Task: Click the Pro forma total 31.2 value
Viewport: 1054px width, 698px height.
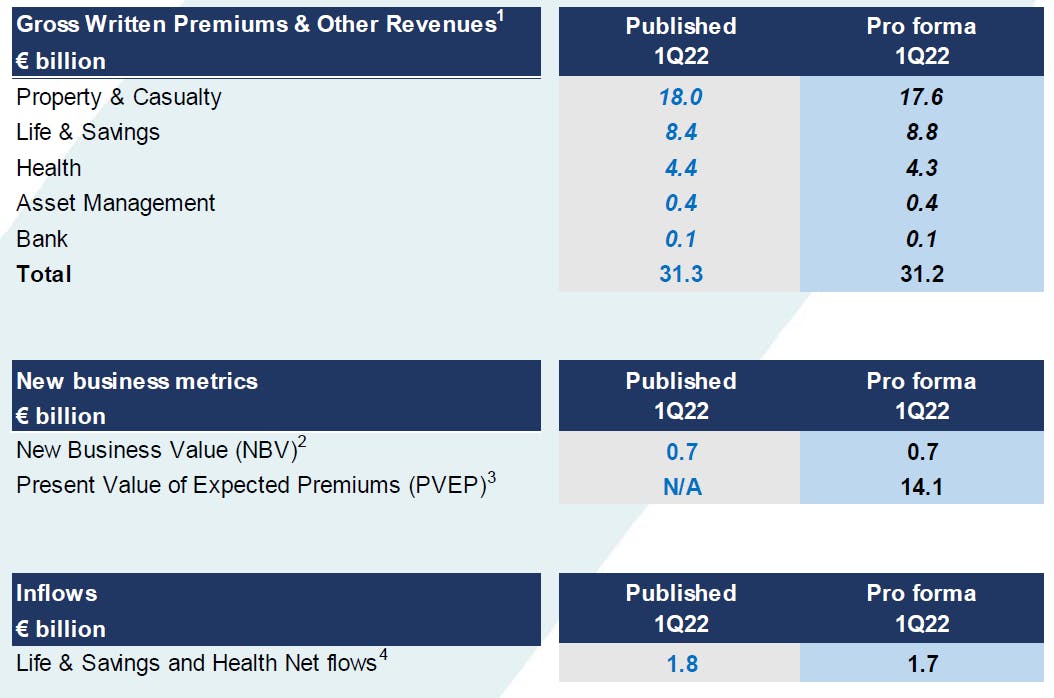Action: point(922,274)
